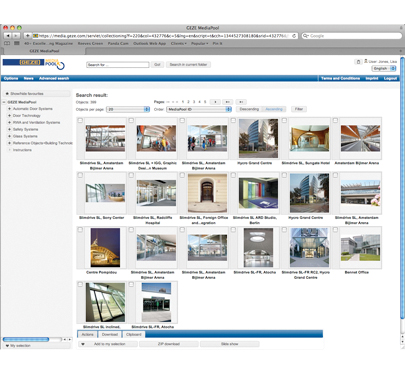Switch to the Download tab
The width and height of the screenshot is (405, 377).
coord(110,334)
